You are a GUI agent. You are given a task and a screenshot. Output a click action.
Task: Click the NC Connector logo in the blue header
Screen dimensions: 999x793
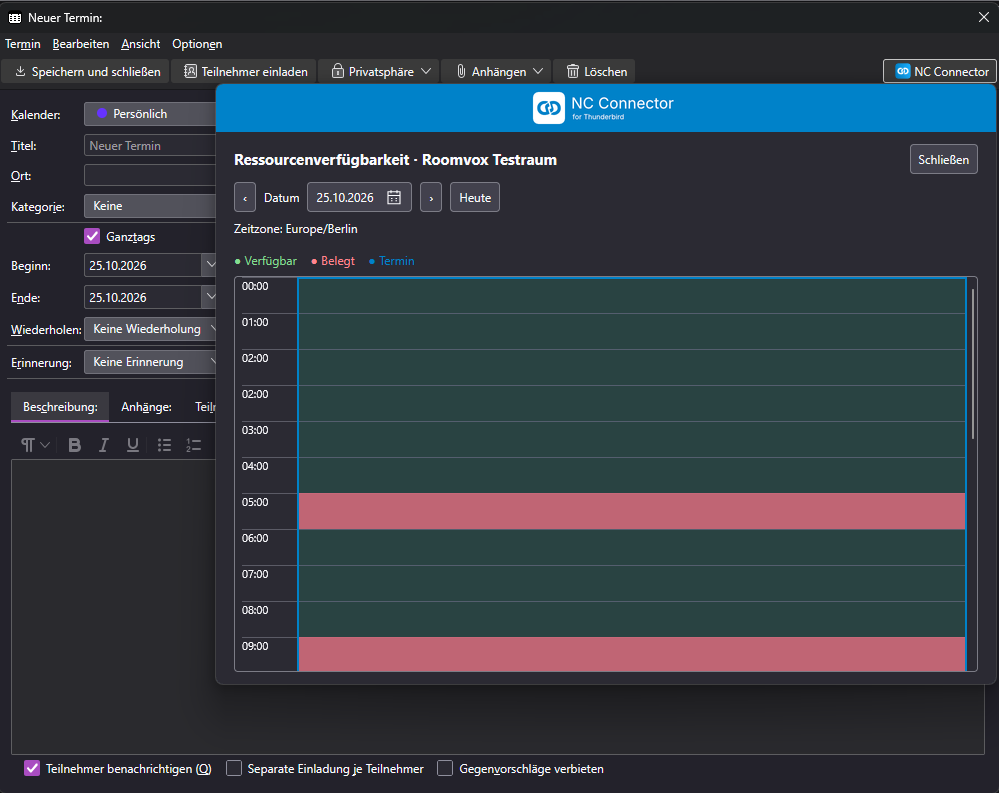click(x=549, y=108)
